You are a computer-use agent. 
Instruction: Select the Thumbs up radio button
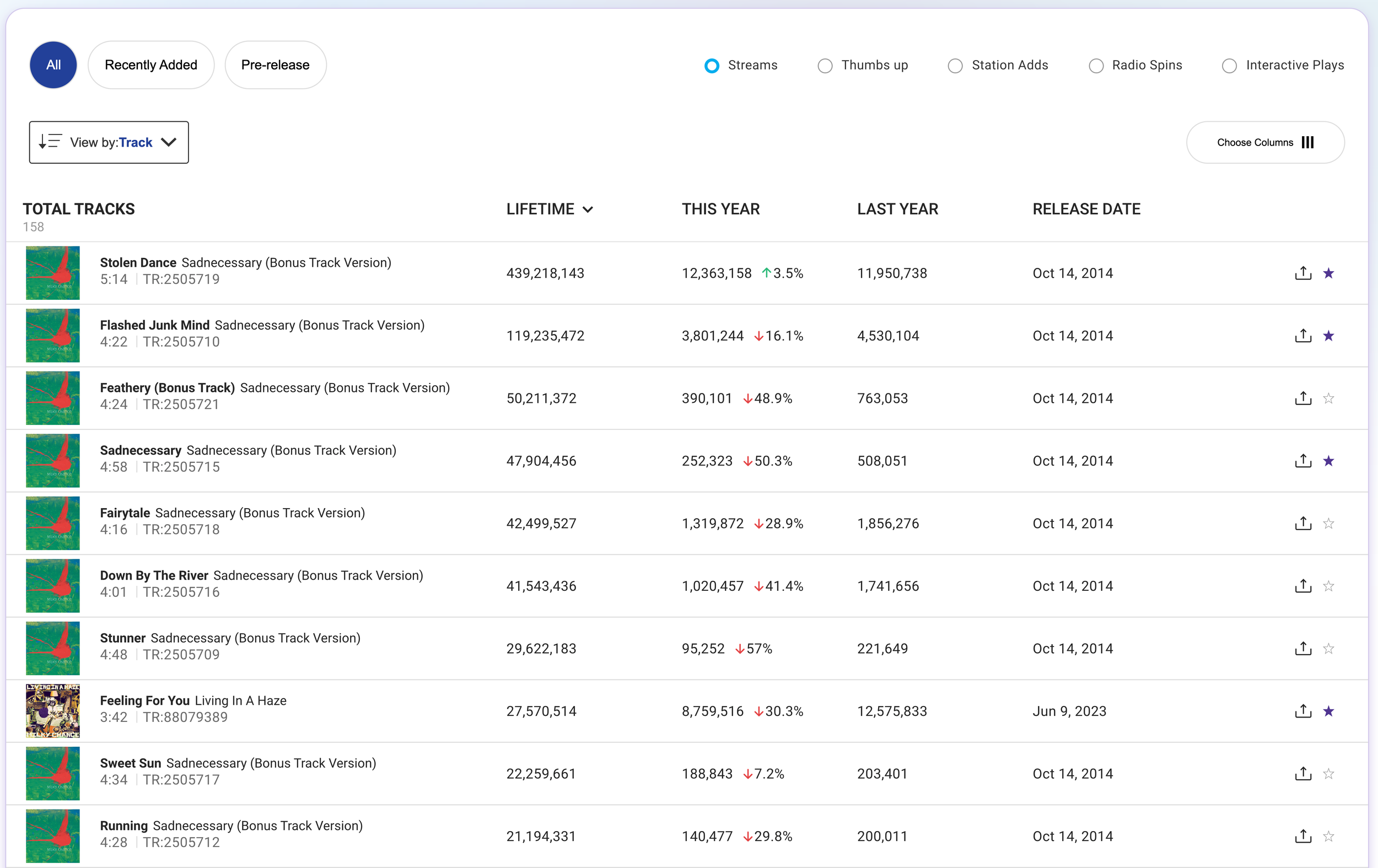click(x=825, y=66)
